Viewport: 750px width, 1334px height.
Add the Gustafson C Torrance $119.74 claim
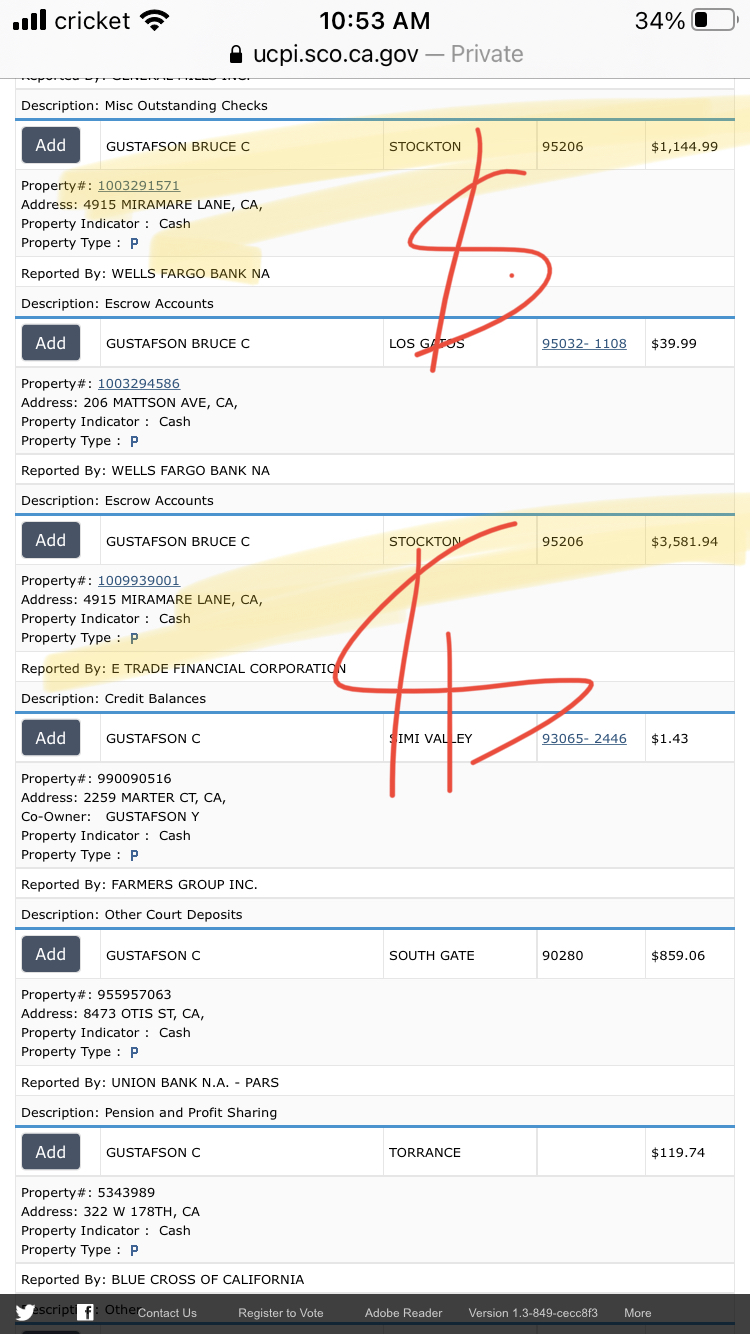click(51, 1152)
